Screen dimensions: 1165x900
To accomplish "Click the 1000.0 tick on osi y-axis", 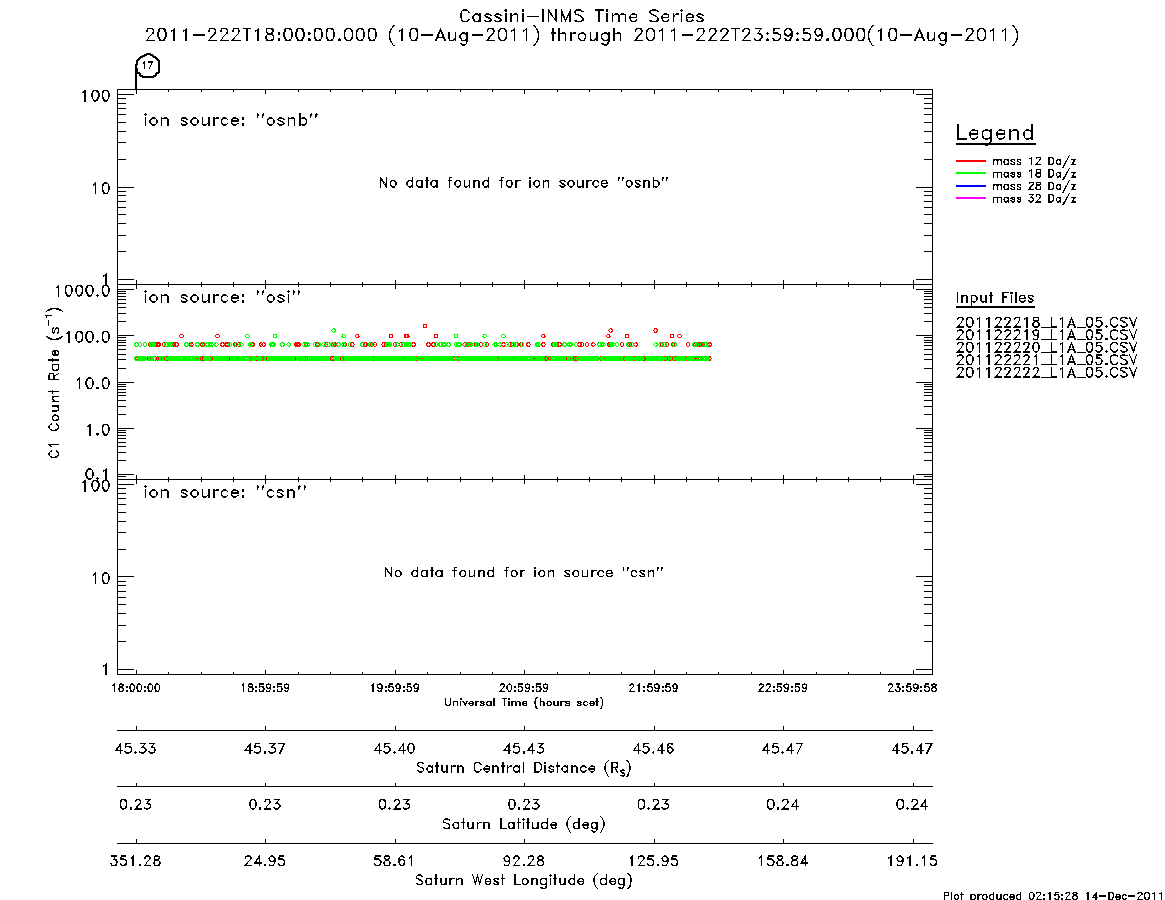I will point(82,291).
